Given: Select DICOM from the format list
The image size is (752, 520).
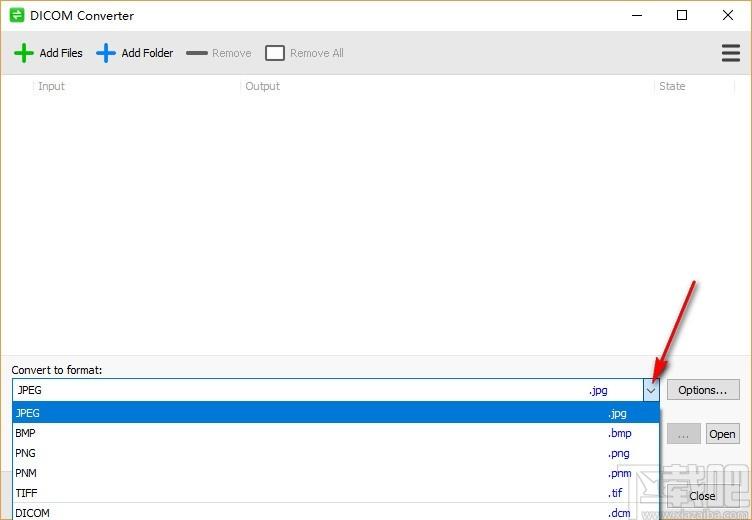Looking at the screenshot, I should (x=336, y=512).
